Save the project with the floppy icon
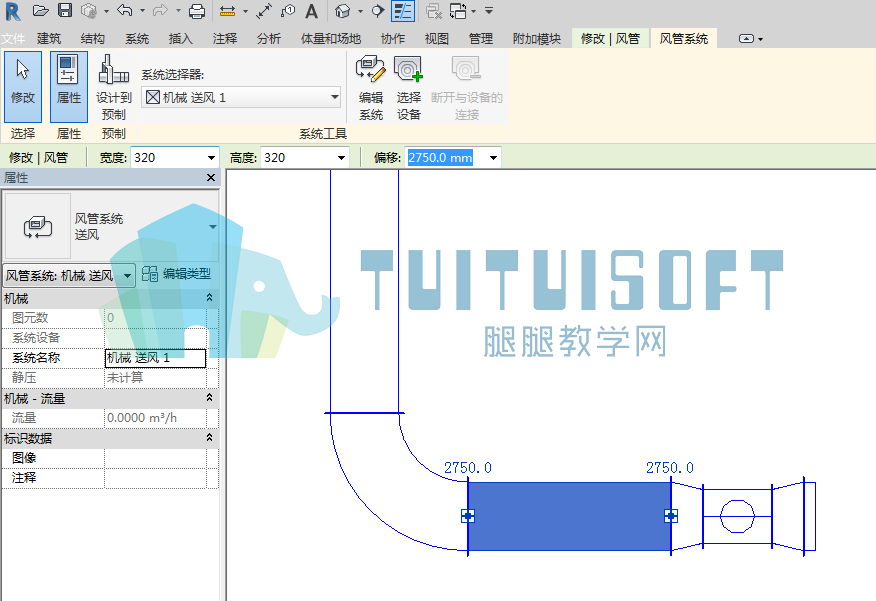Viewport: 876px width, 601px height. [65, 11]
